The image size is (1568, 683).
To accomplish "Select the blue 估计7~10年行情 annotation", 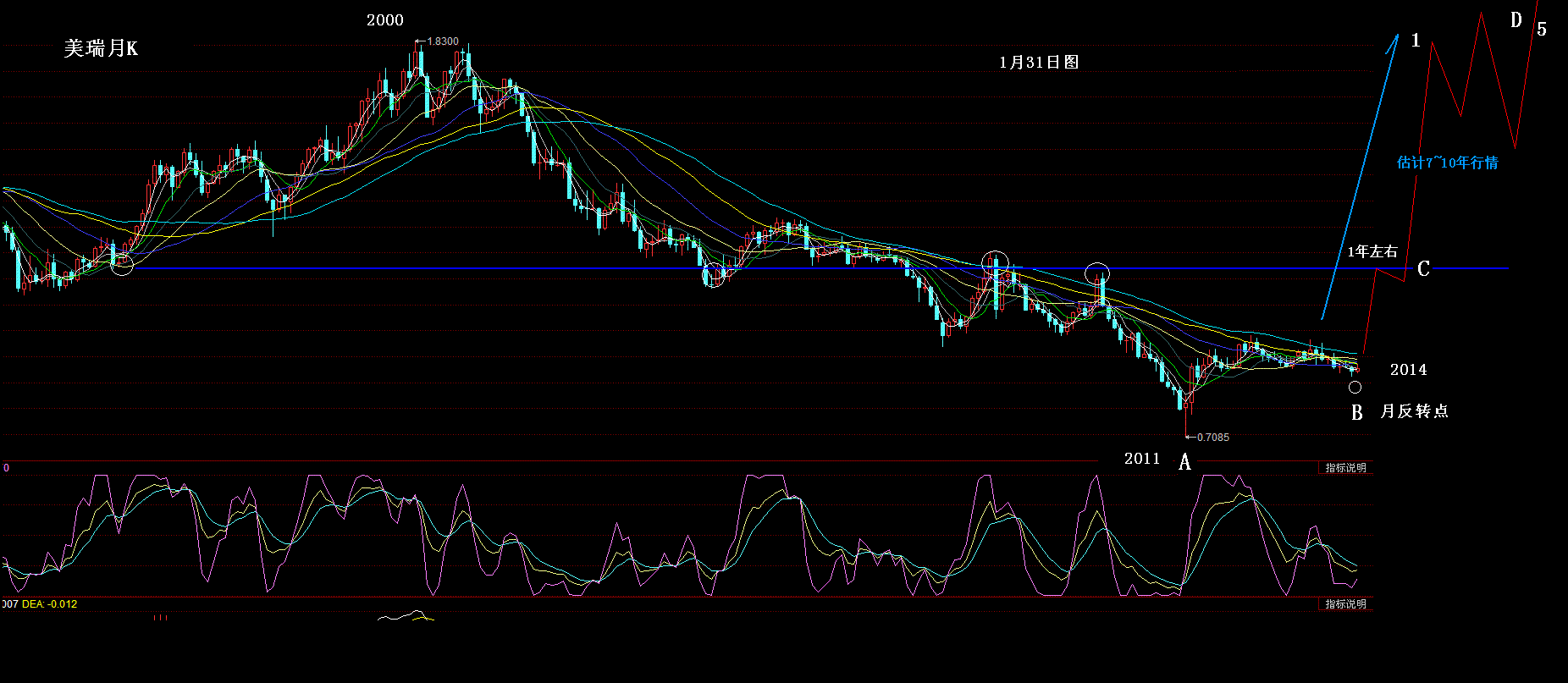I will (x=1447, y=162).
